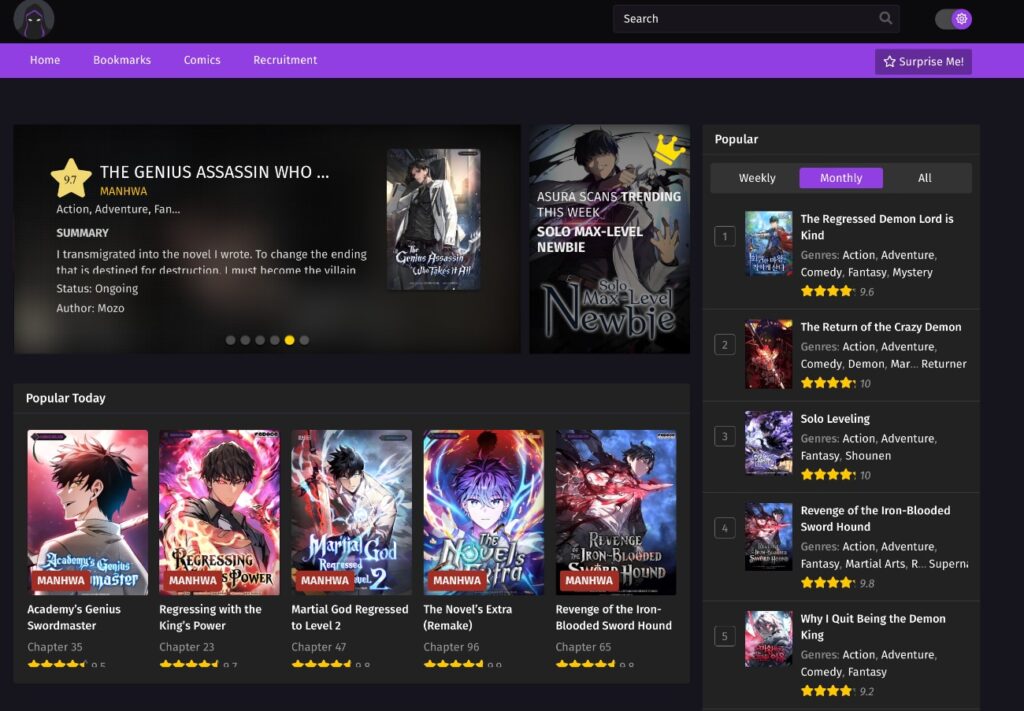Screen dimensions: 1024x711
Task: Click the Solo Max-Level Newbie trending banner
Action: (x=609, y=239)
